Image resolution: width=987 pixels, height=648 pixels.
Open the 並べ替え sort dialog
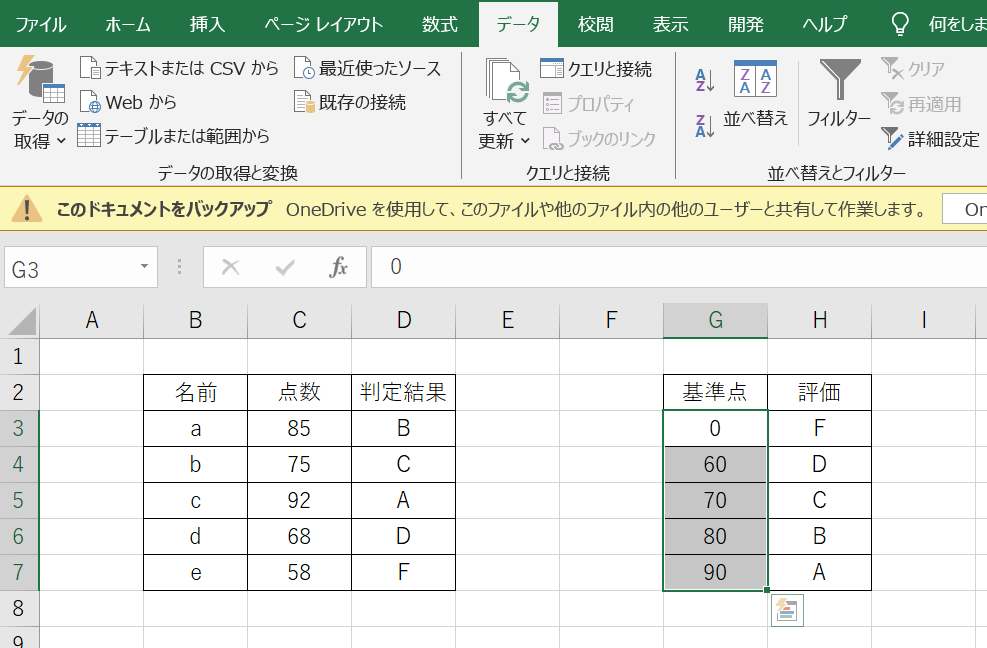(x=755, y=94)
